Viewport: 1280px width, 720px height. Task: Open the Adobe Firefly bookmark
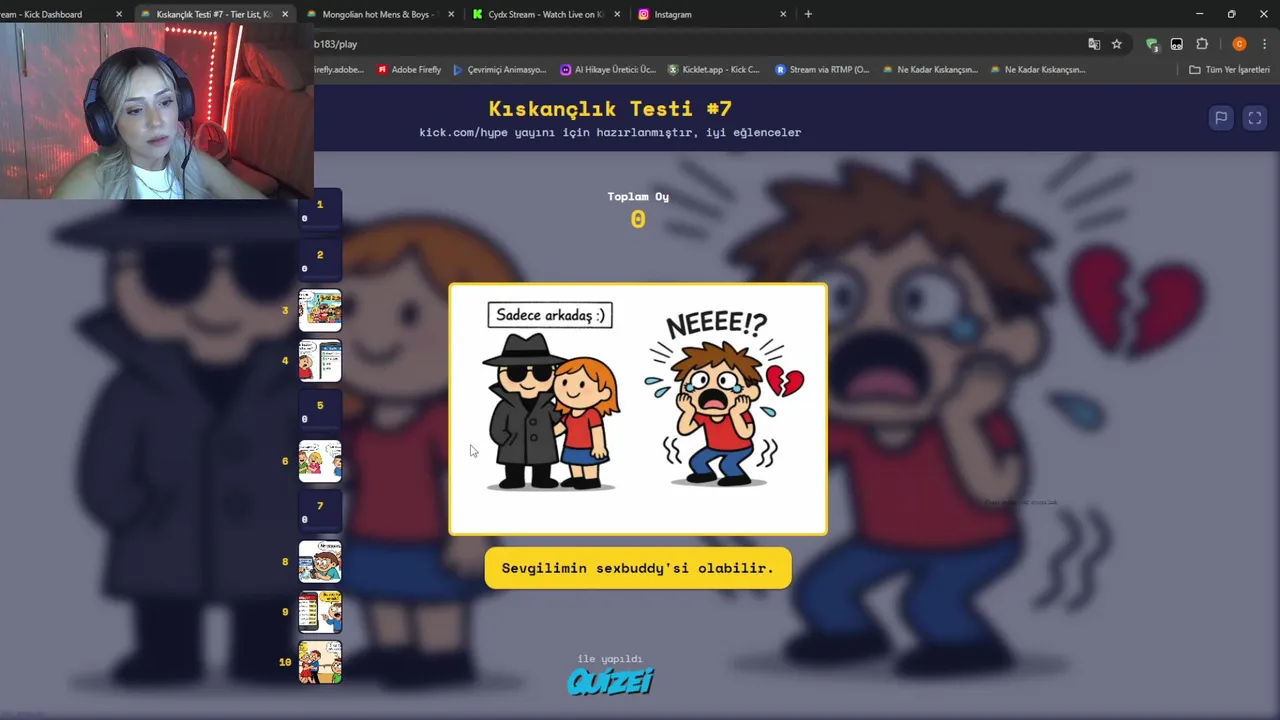409,70
